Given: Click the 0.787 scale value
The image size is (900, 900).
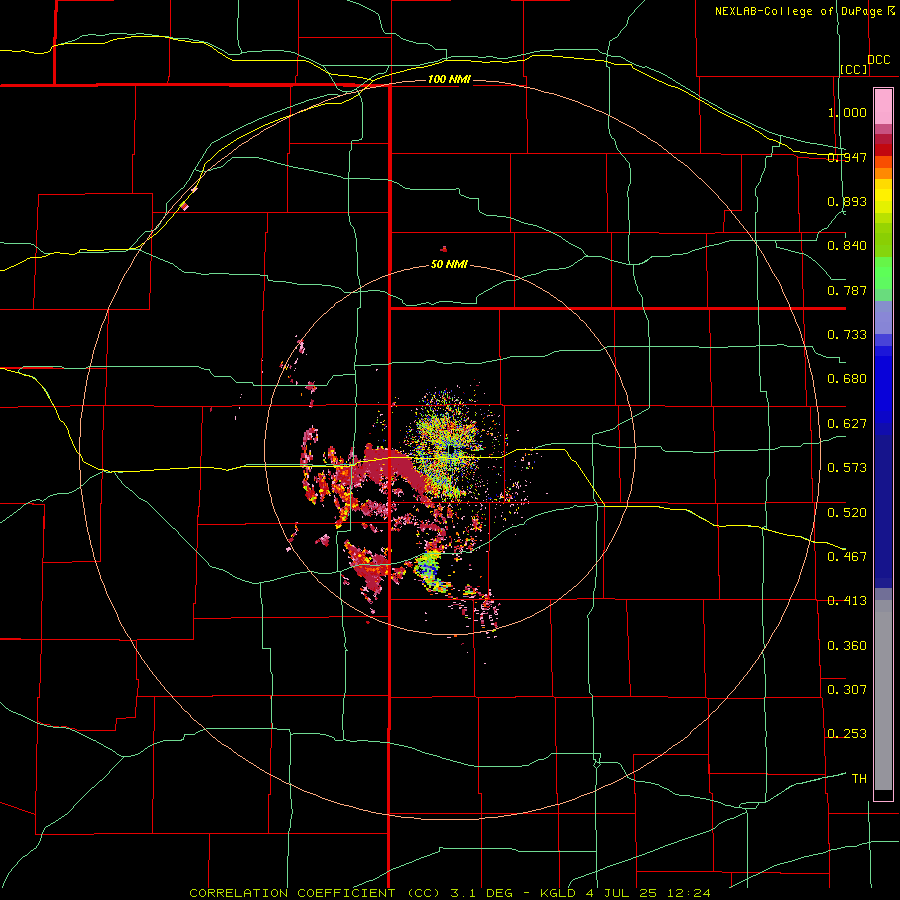Looking at the screenshot, I should [x=847, y=290].
